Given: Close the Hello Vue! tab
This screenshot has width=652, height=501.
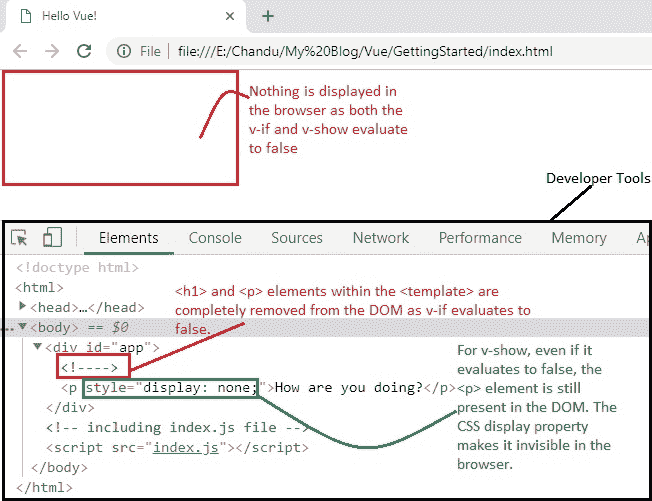Looking at the screenshot, I should [230, 16].
